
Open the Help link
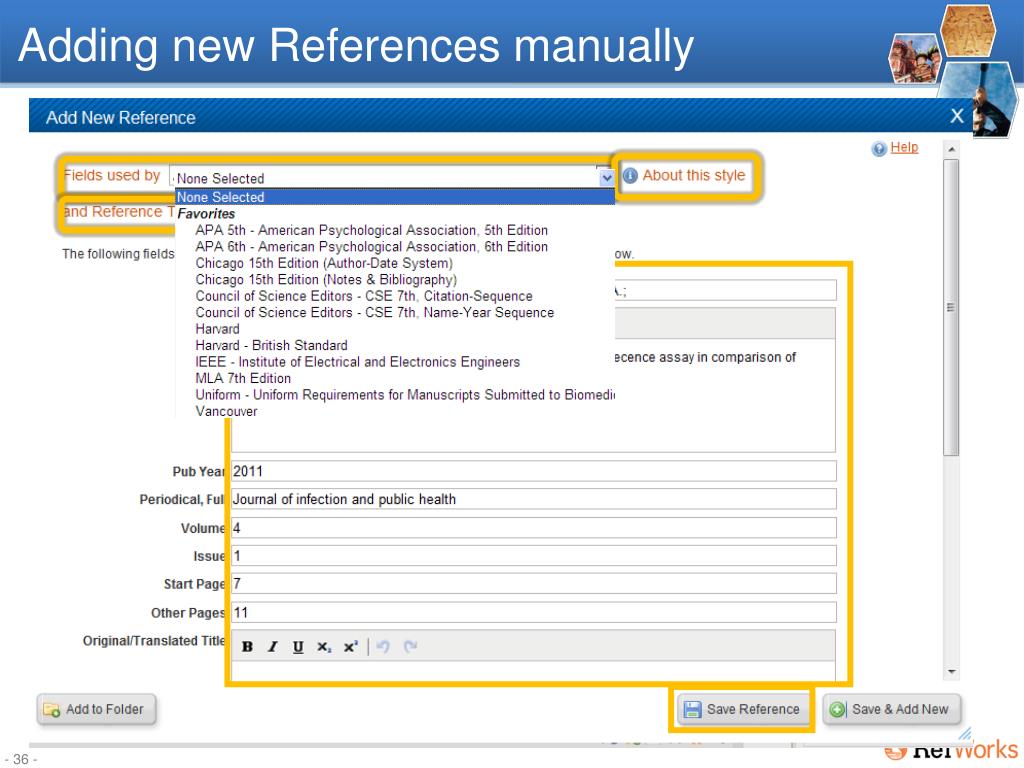tap(904, 148)
